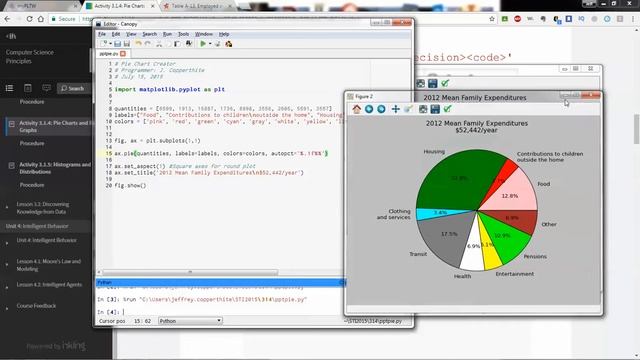Open the Edit menu in Canopy

pos(116,34)
